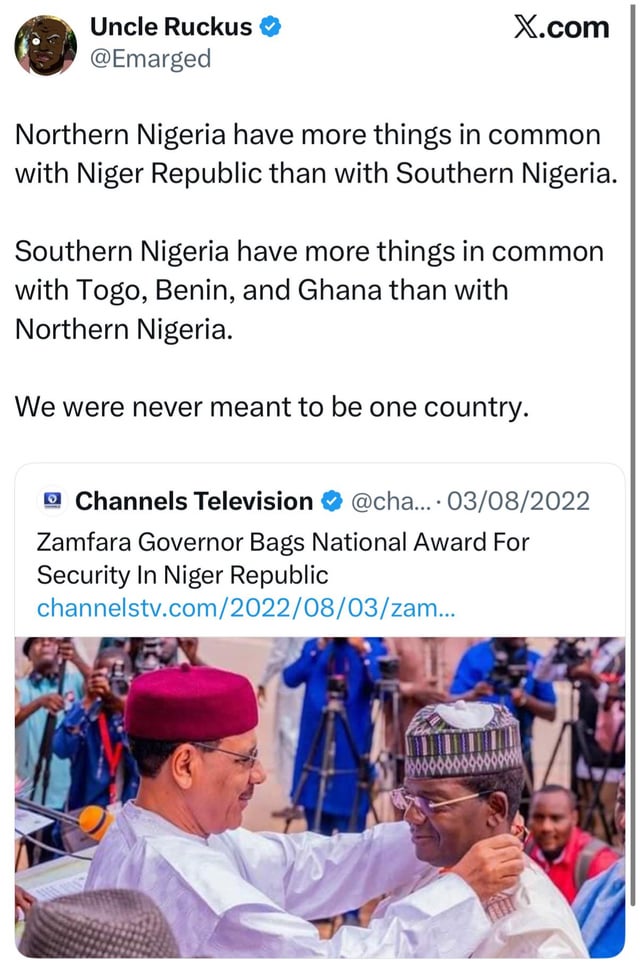Click verified badge beside Channels Television
The height and width of the screenshot is (966, 640).
(331, 501)
